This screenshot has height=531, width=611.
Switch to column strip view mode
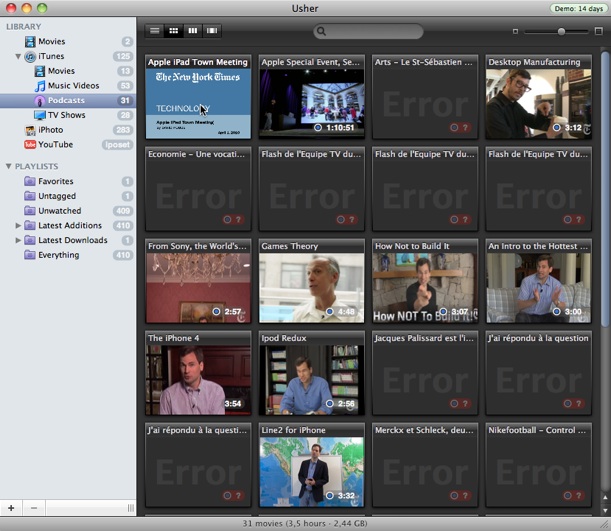193,31
